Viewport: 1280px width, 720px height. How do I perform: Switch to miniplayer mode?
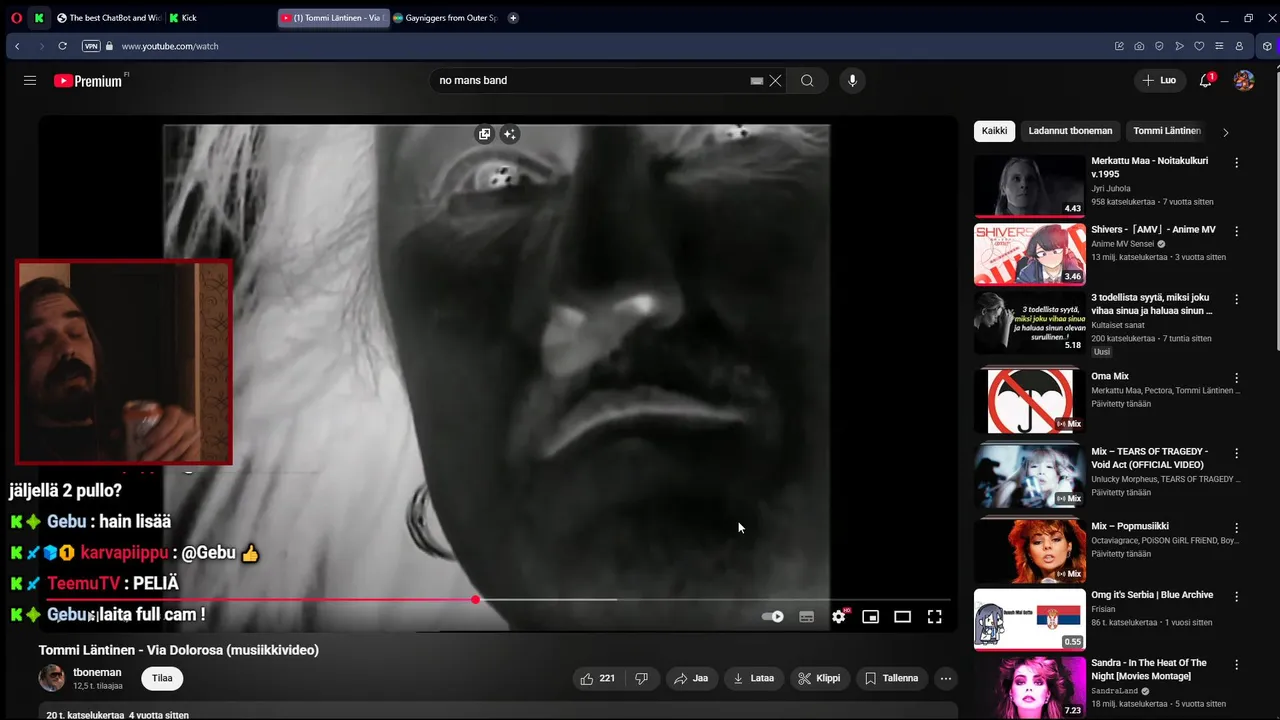870,617
